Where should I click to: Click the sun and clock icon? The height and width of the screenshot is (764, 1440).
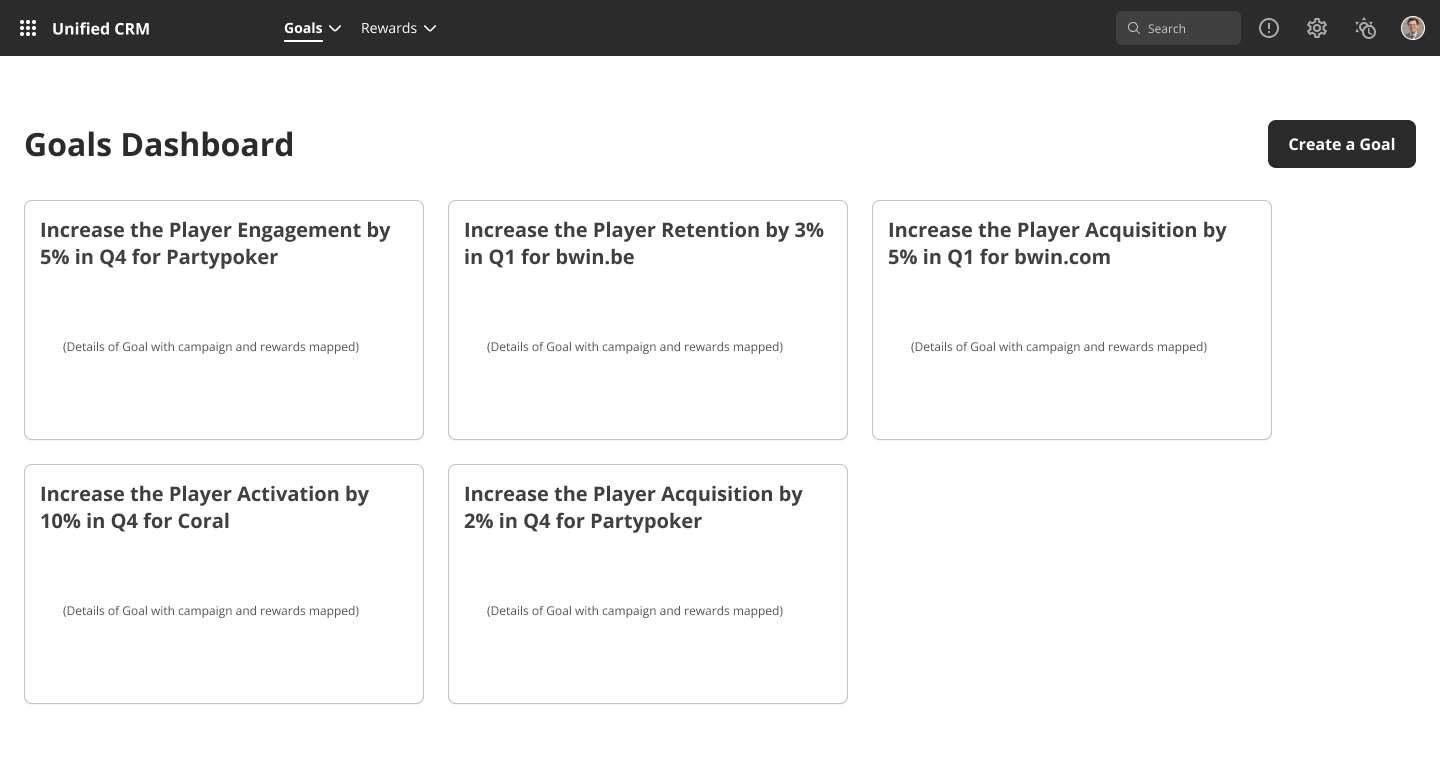1365,28
